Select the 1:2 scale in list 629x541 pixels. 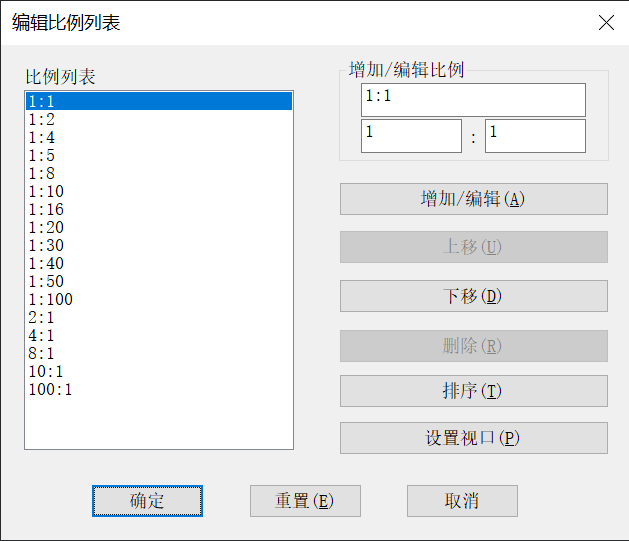coord(42,119)
